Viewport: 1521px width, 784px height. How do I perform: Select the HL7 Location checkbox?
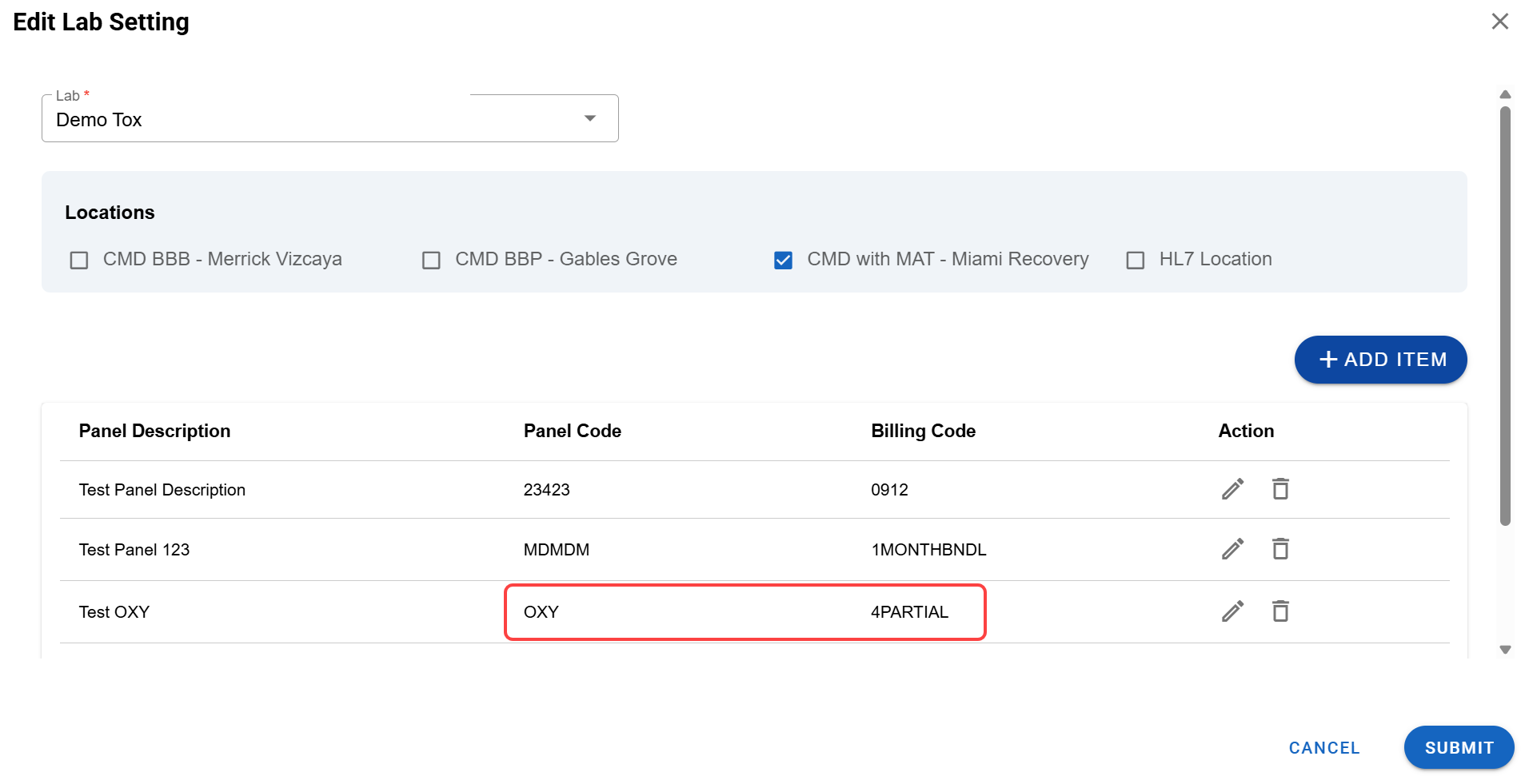click(x=1135, y=259)
